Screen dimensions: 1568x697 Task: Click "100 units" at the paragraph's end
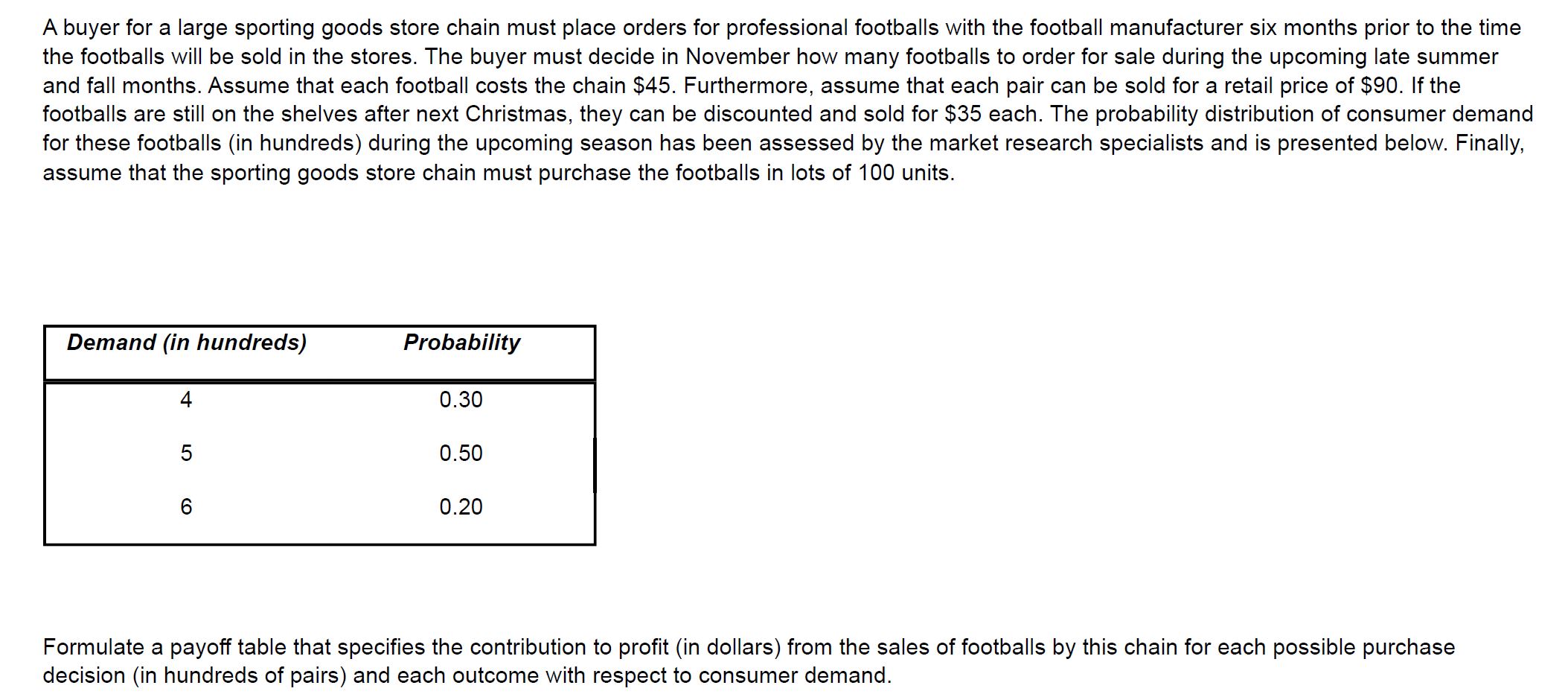point(905,173)
